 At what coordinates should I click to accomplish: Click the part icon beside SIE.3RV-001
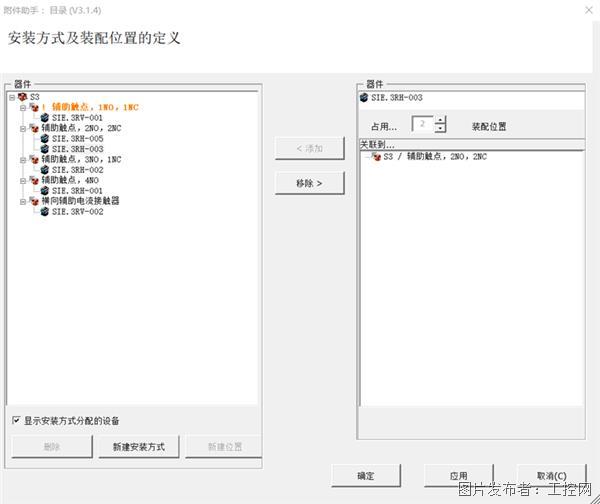click(x=45, y=118)
